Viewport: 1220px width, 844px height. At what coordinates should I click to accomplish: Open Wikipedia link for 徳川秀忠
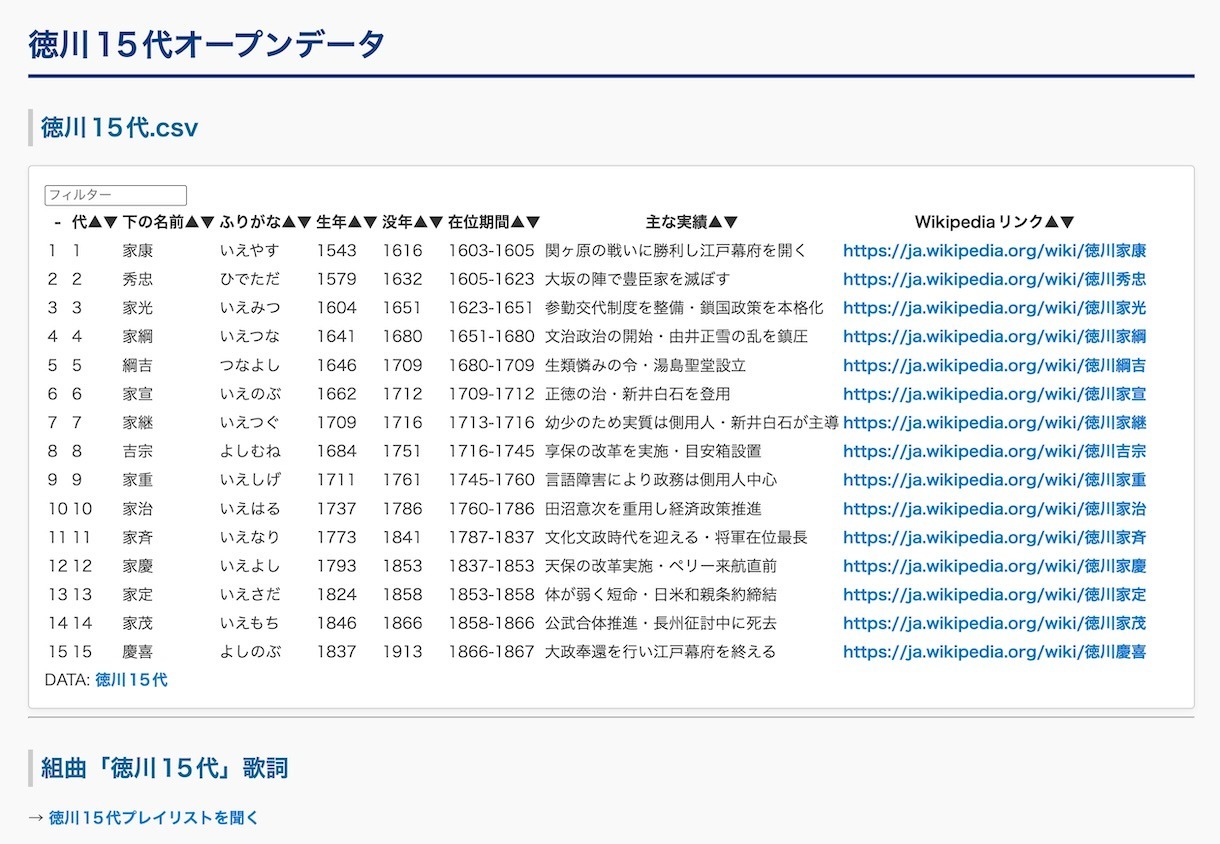click(x=995, y=279)
